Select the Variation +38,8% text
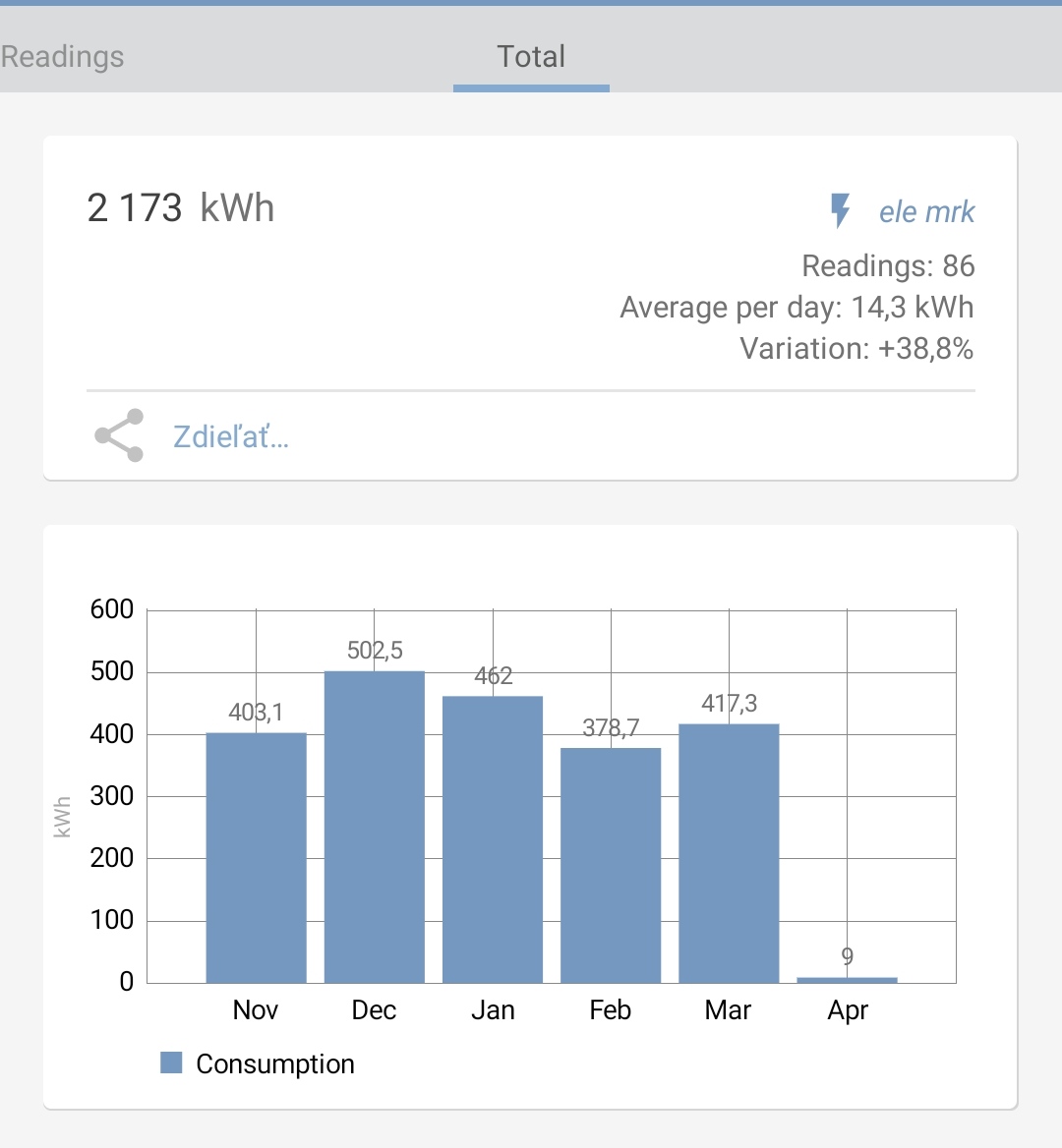 pos(856,348)
